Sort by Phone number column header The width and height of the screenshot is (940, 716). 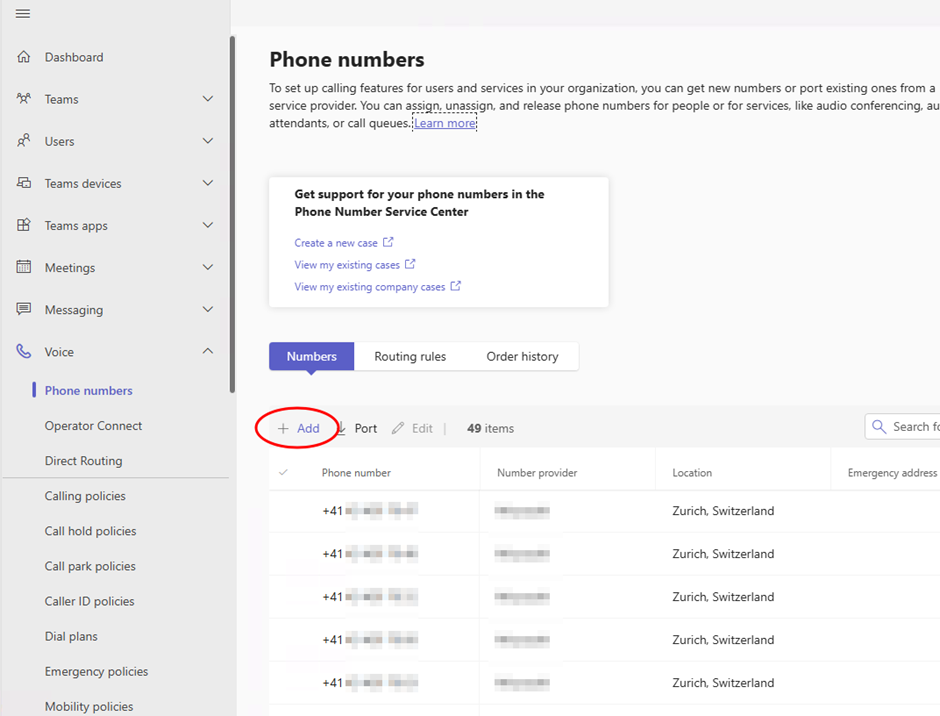(x=356, y=473)
